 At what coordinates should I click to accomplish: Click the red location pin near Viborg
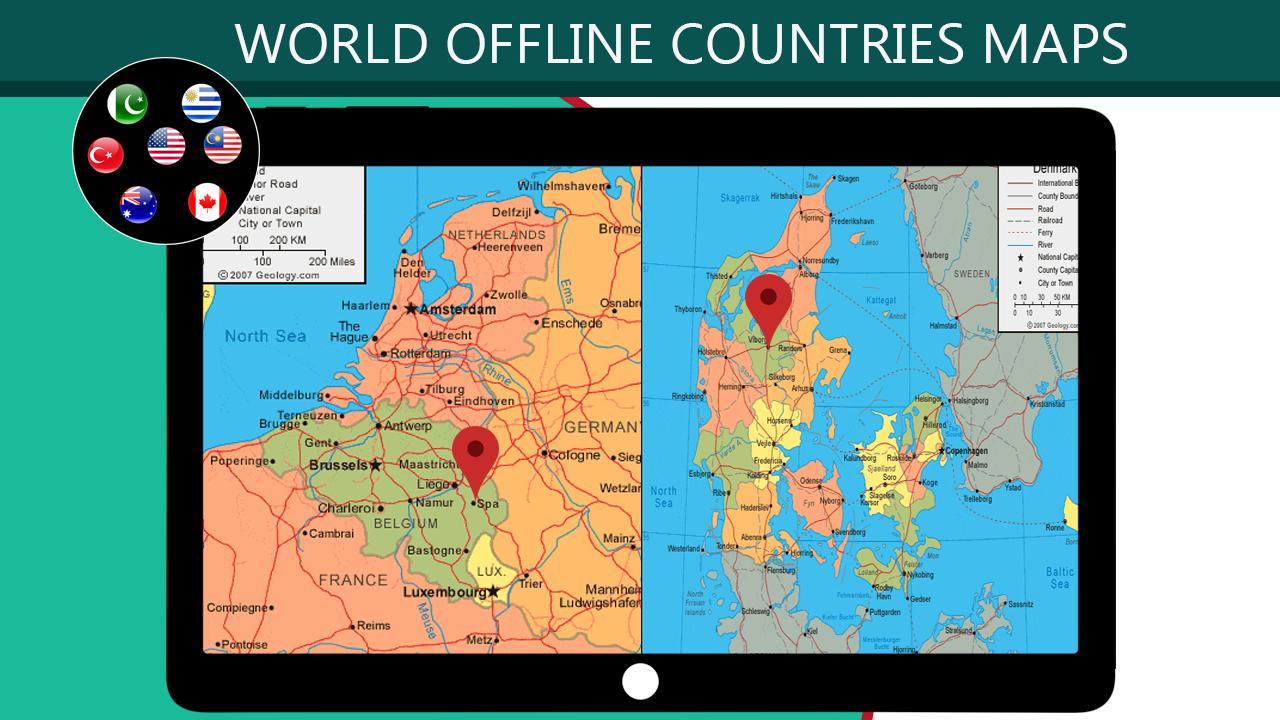(768, 308)
